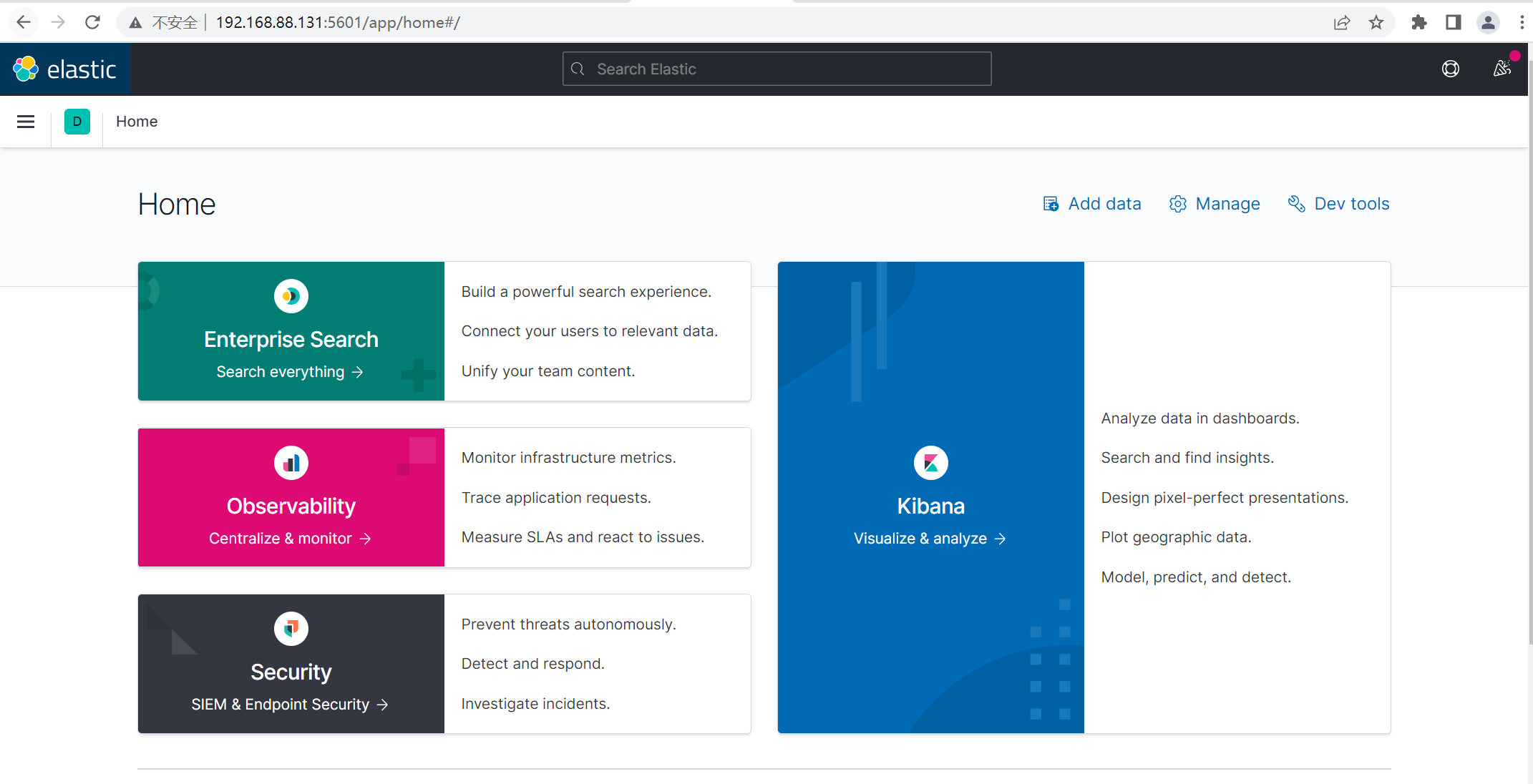
Task: Click 'Investigate incidents.' text
Action: (x=536, y=704)
